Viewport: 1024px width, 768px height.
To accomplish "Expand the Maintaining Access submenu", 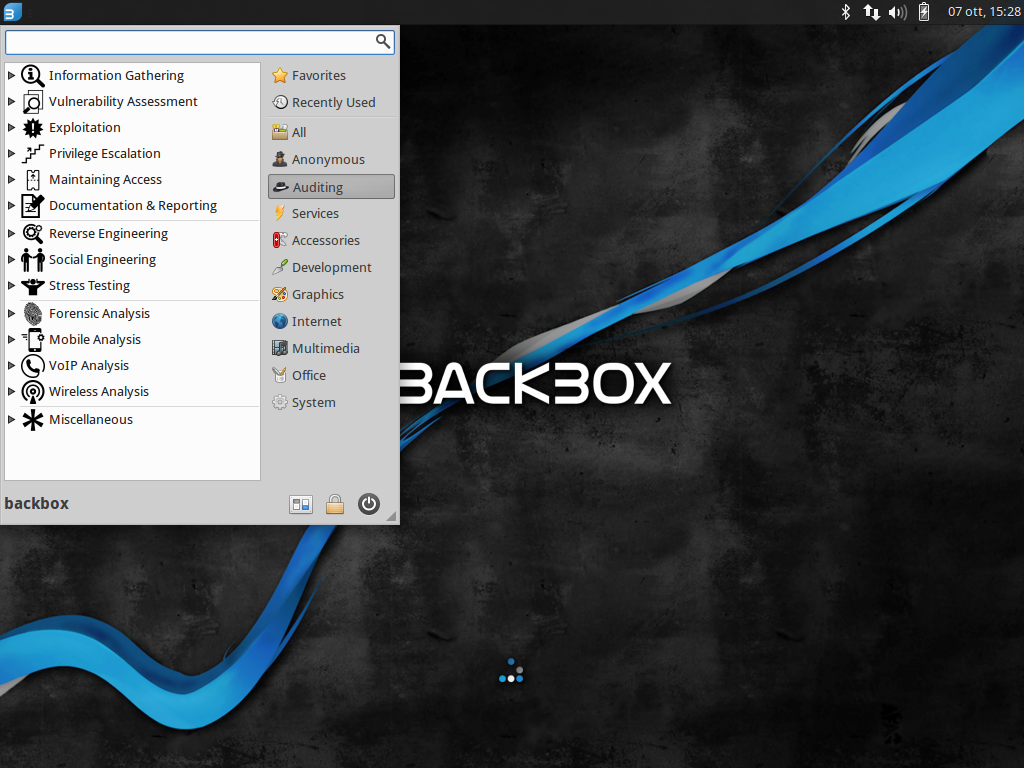I will tap(10, 179).
